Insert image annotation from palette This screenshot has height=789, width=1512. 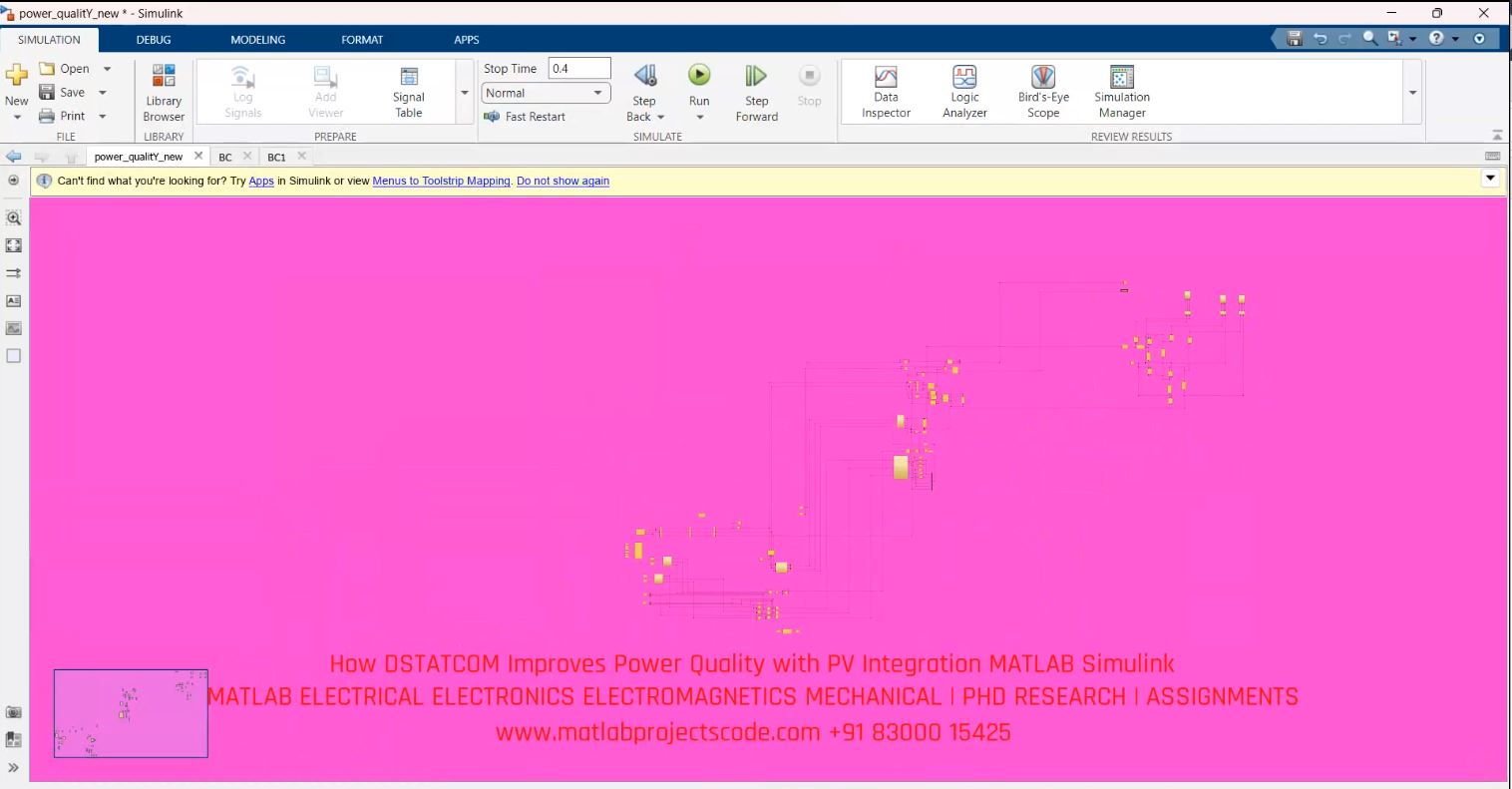point(14,328)
